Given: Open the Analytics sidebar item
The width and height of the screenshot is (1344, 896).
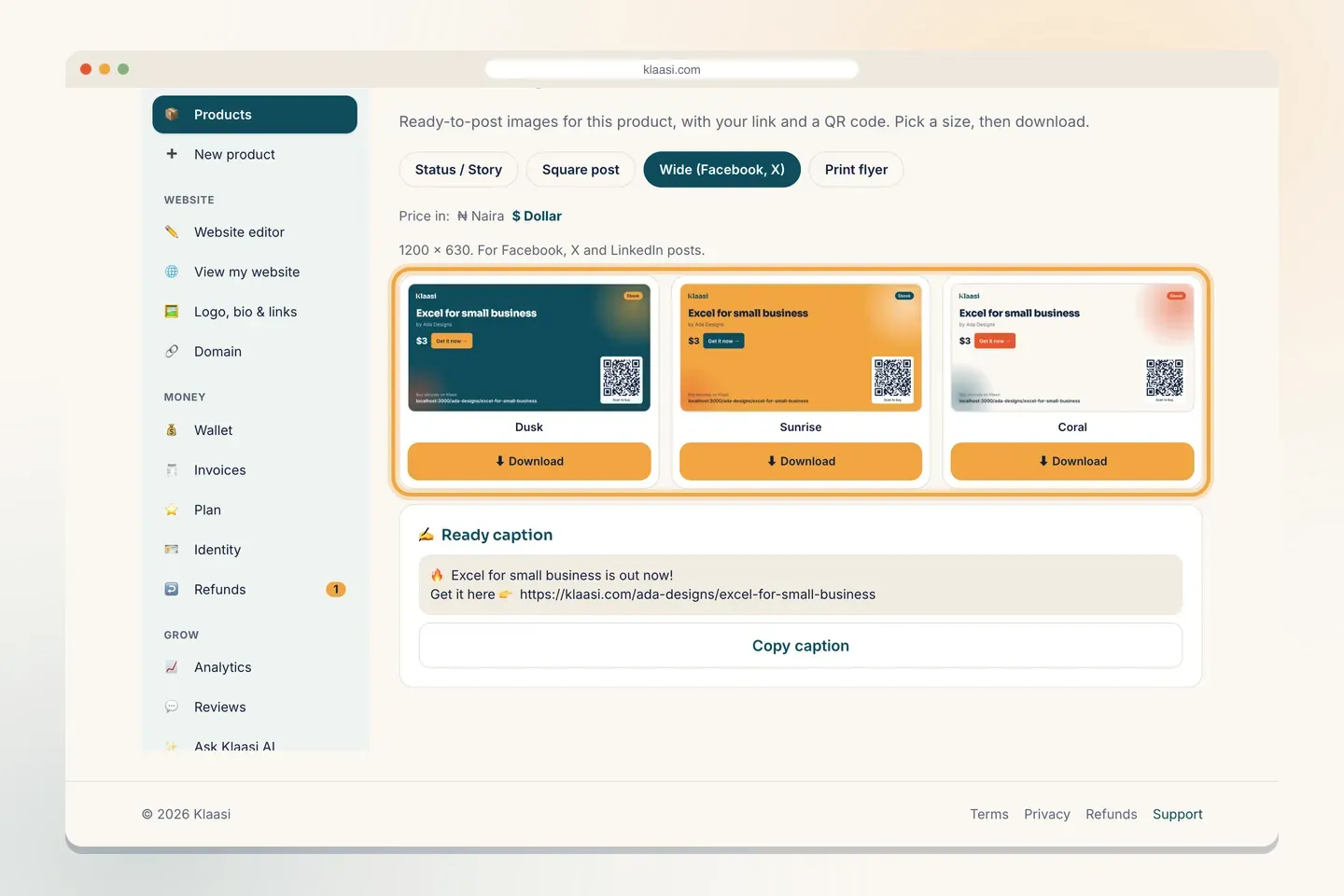Looking at the screenshot, I should pyautogui.click(x=255, y=667).
